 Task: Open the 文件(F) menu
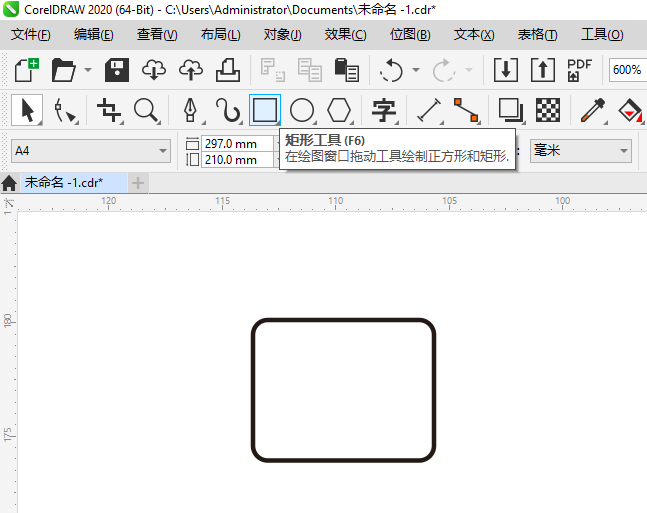tap(31, 35)
